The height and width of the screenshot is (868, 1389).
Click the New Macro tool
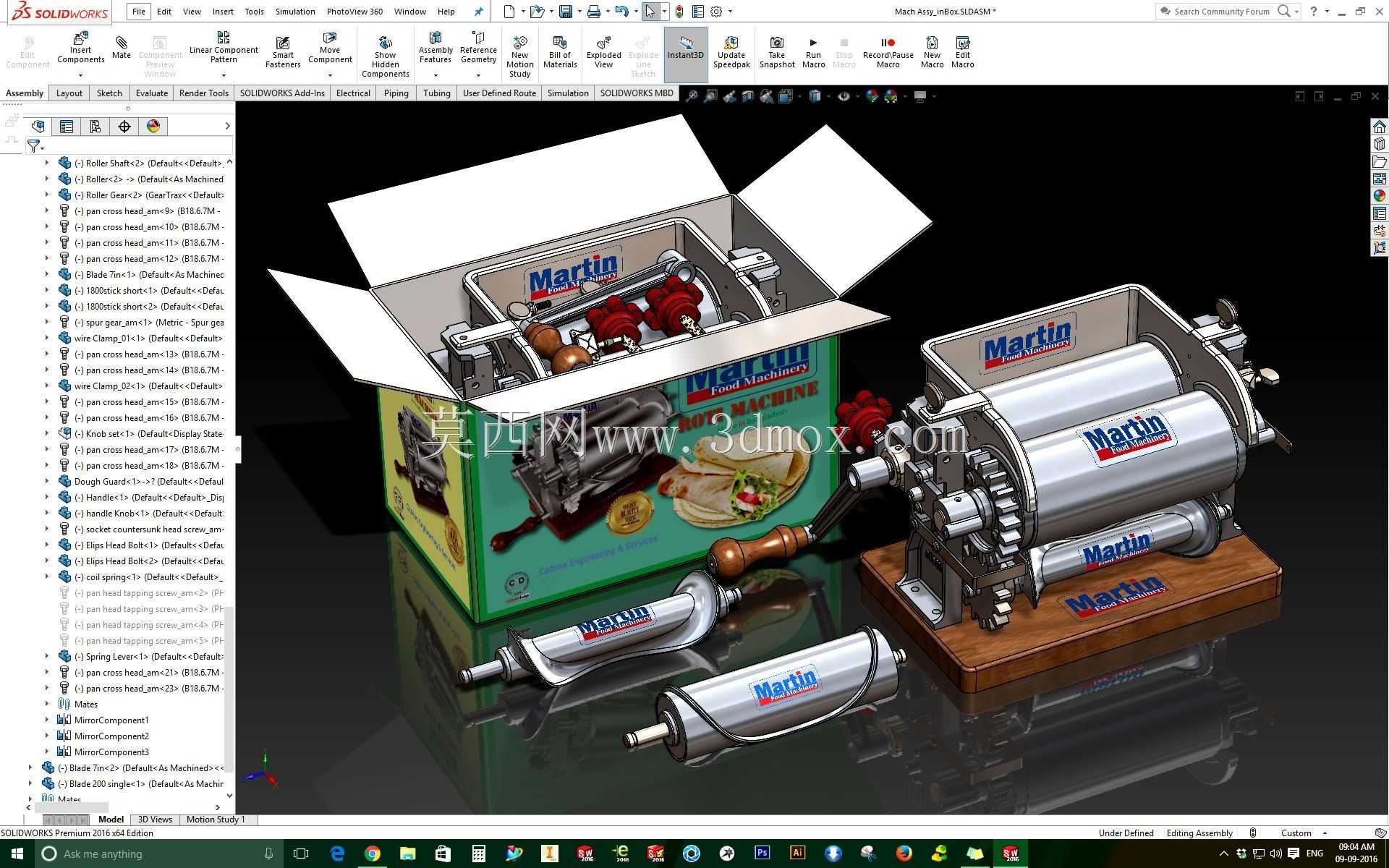pyautogui.click(x=932, y=52)
